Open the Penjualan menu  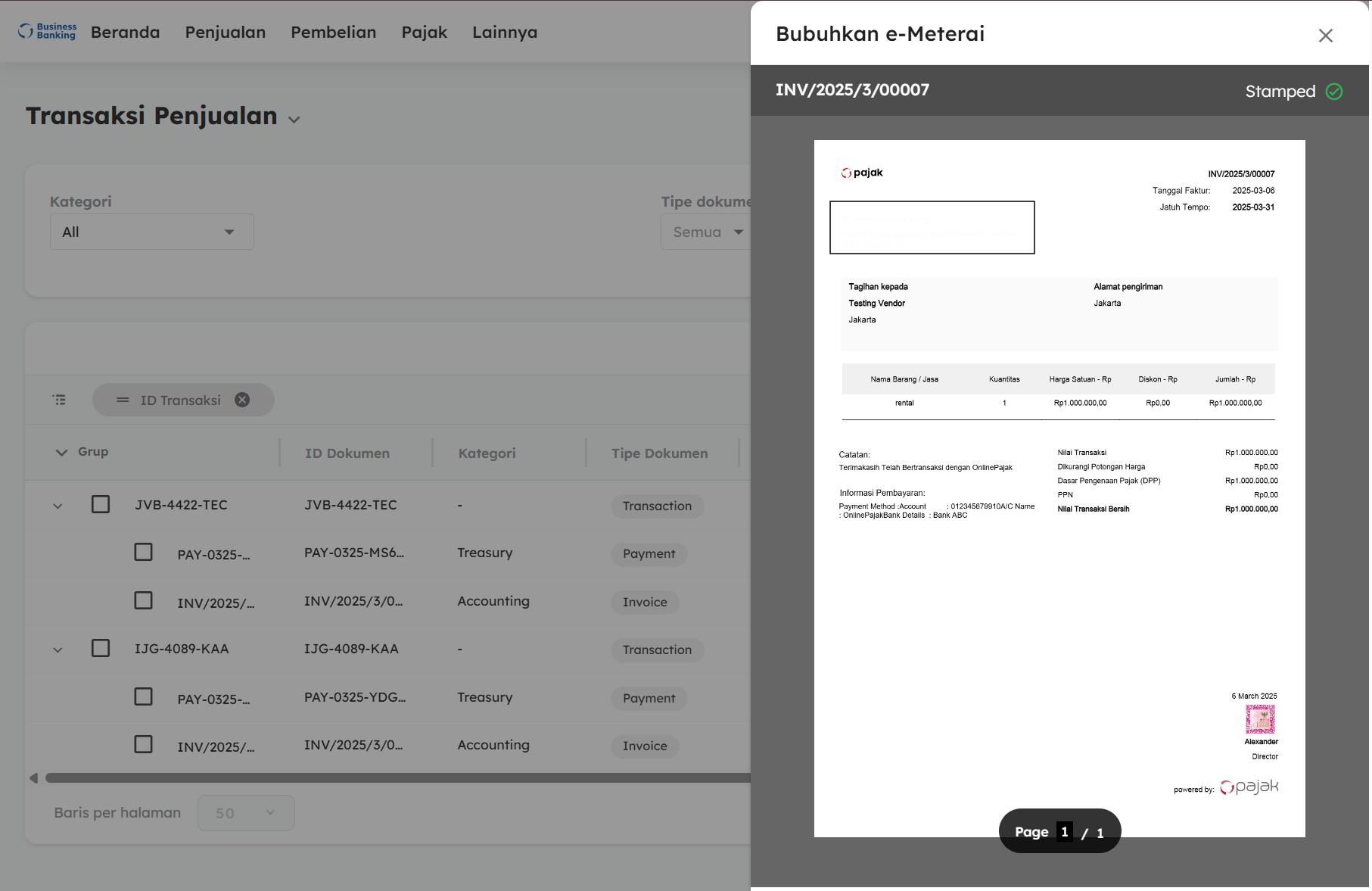(x=225, y=32)
